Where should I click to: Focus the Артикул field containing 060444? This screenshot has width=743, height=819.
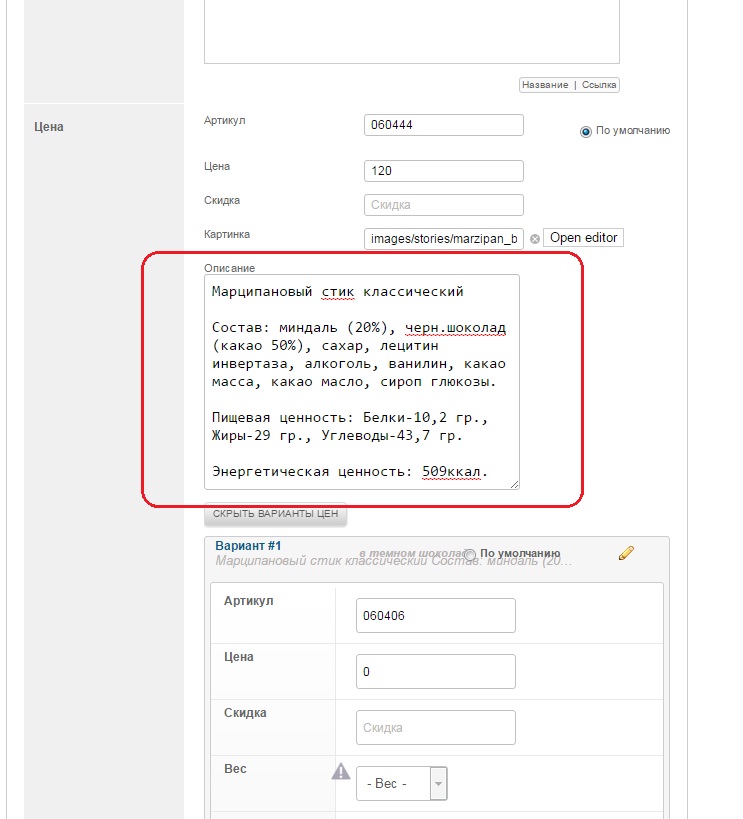[444, 125]
